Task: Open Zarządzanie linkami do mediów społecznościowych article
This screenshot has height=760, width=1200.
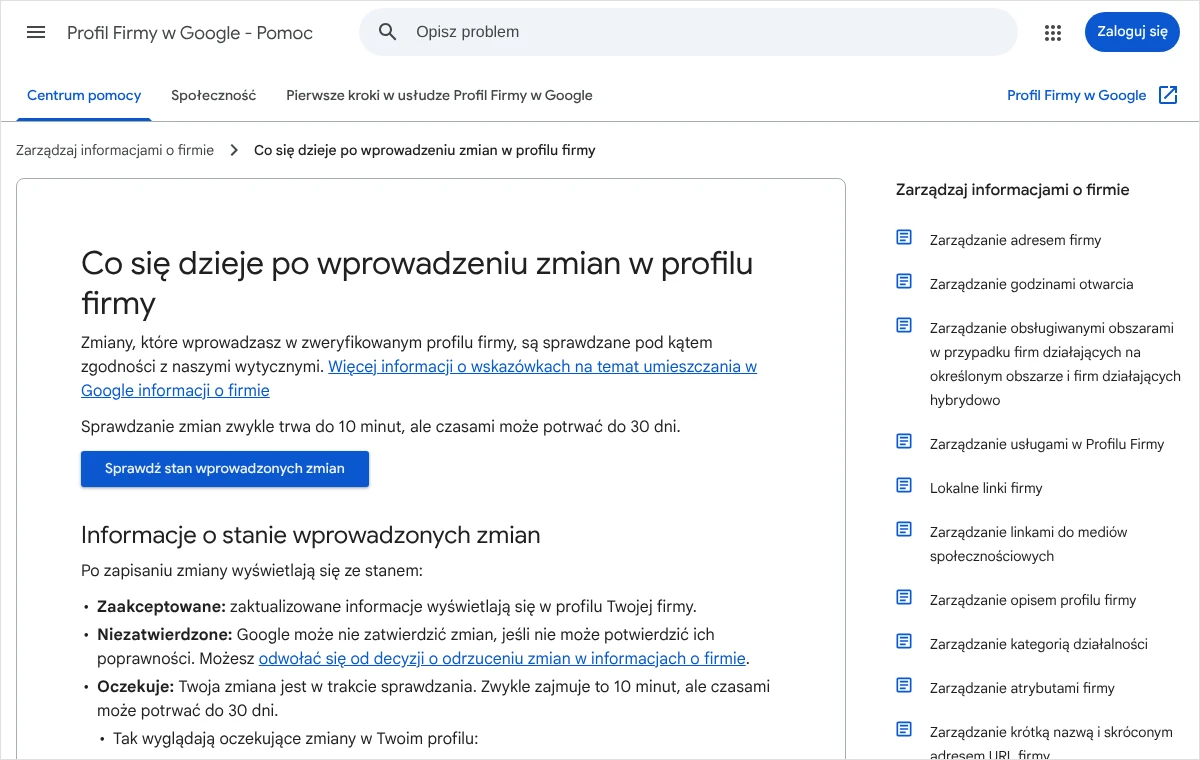Action: click(x=1028, y=544)
